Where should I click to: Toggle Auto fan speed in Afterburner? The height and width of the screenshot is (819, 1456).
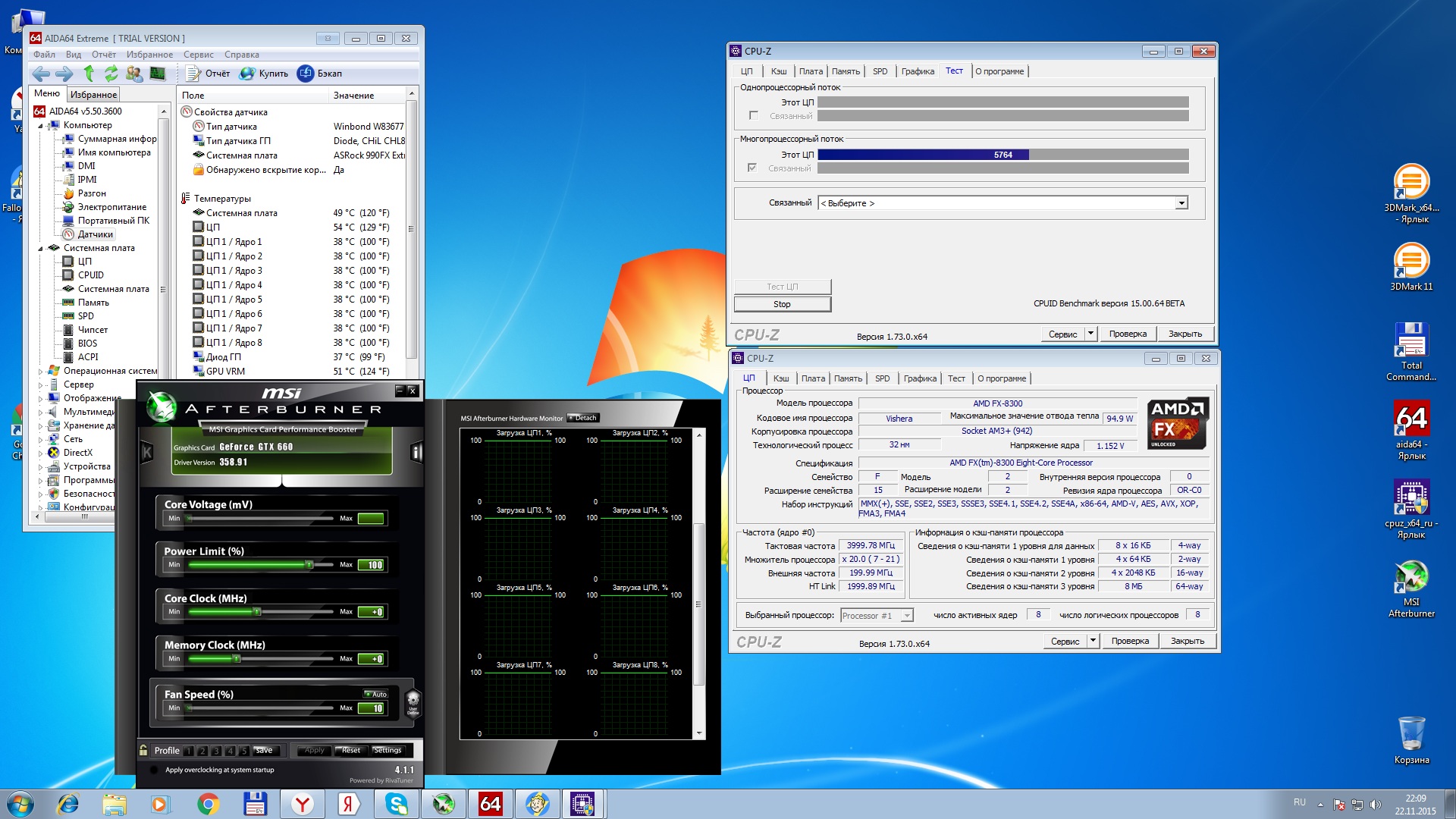click(375, 694)
